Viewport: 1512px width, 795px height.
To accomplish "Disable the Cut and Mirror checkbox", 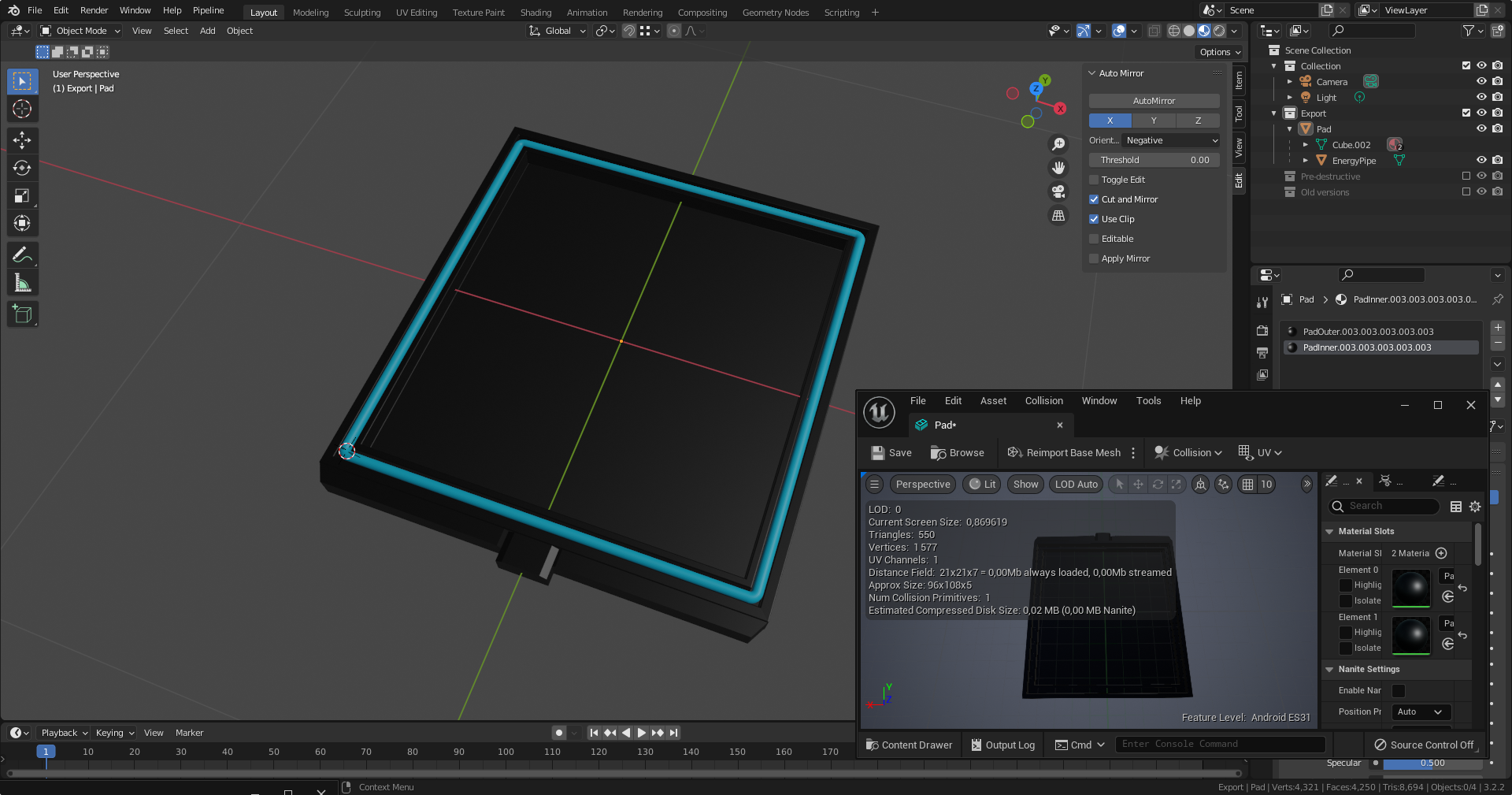I will click(x=1094, y=199).
